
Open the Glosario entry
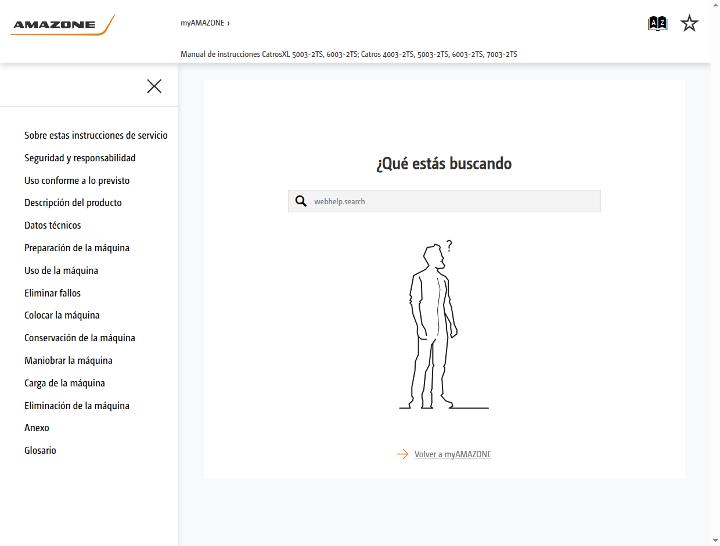click(x=40, y=450)
